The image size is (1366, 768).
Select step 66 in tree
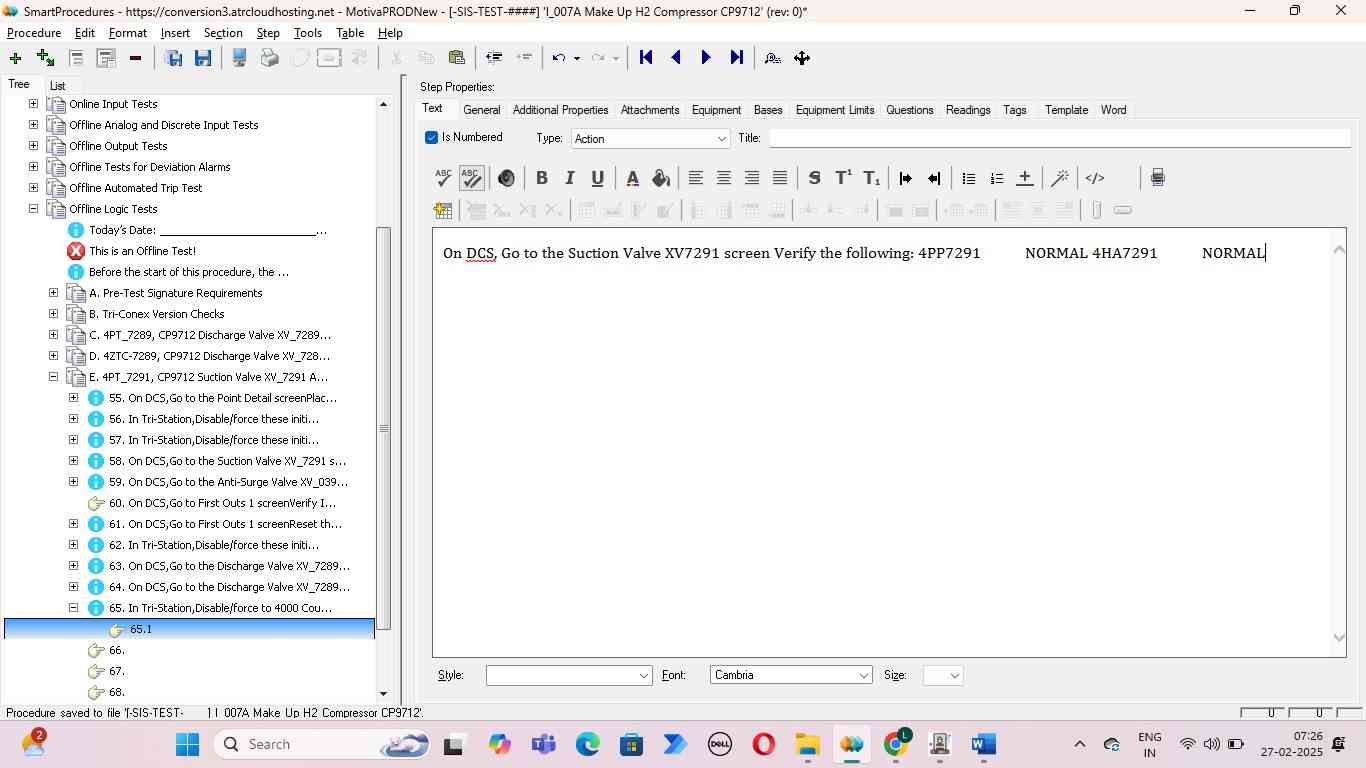116,650
